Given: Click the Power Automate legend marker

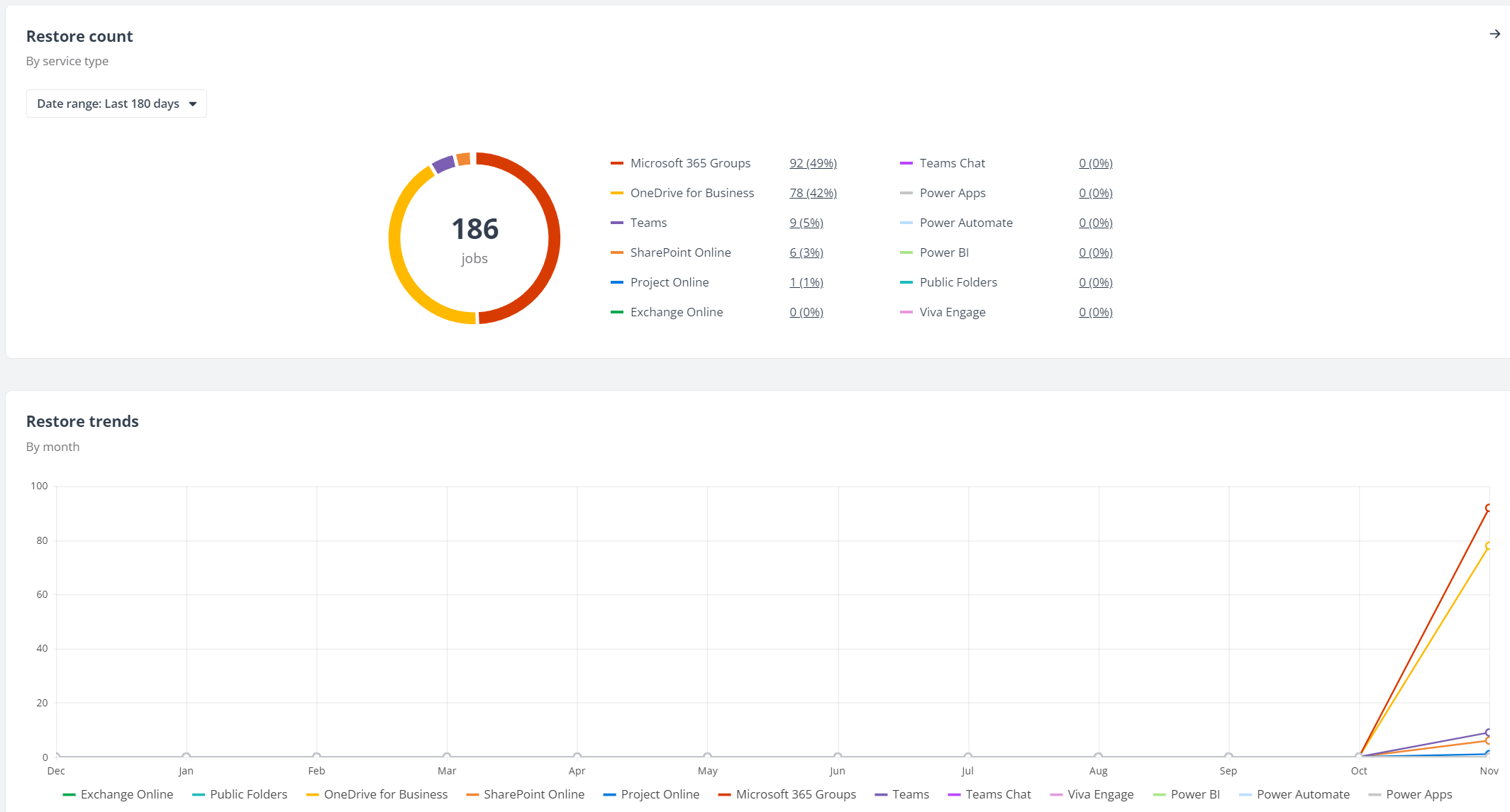Looking at the screenshot, I should pyautogui.click(x=906, y=223).
